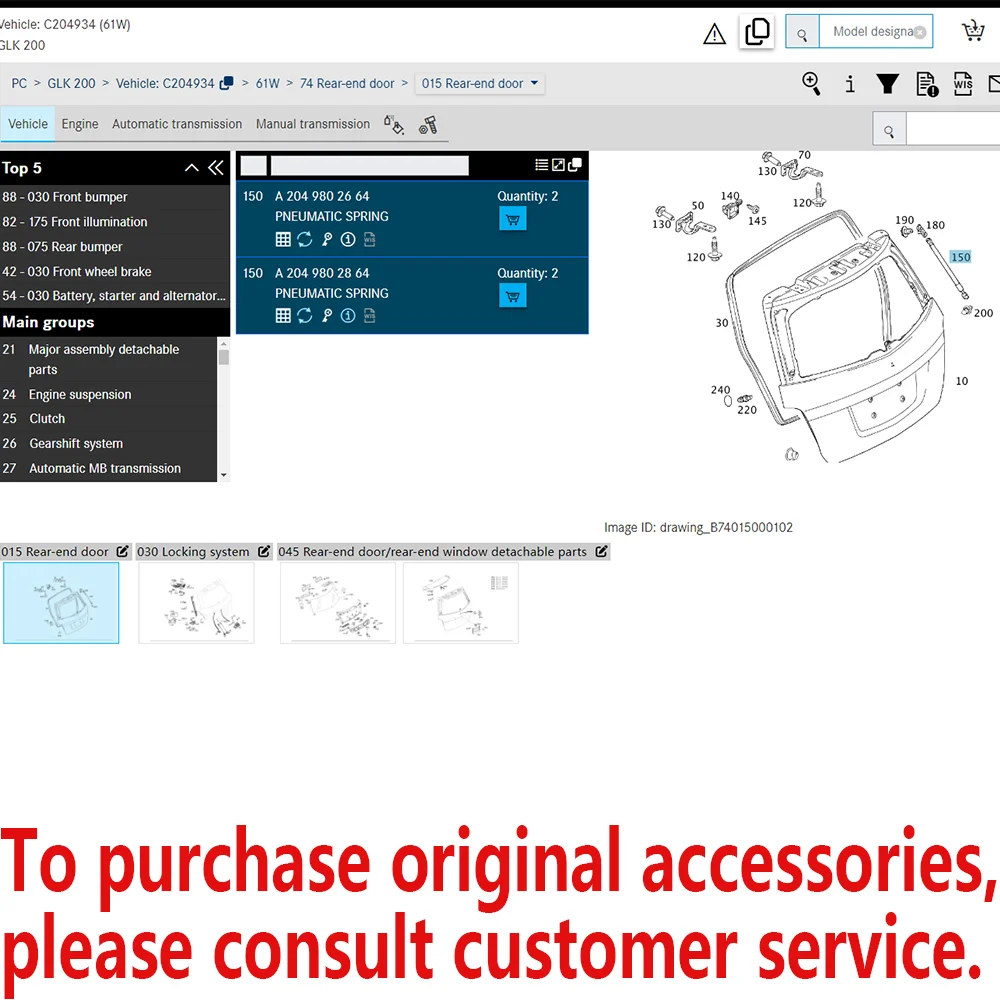Open the filter funnel icon
1000x1000 pixels.
pos(887,84)
